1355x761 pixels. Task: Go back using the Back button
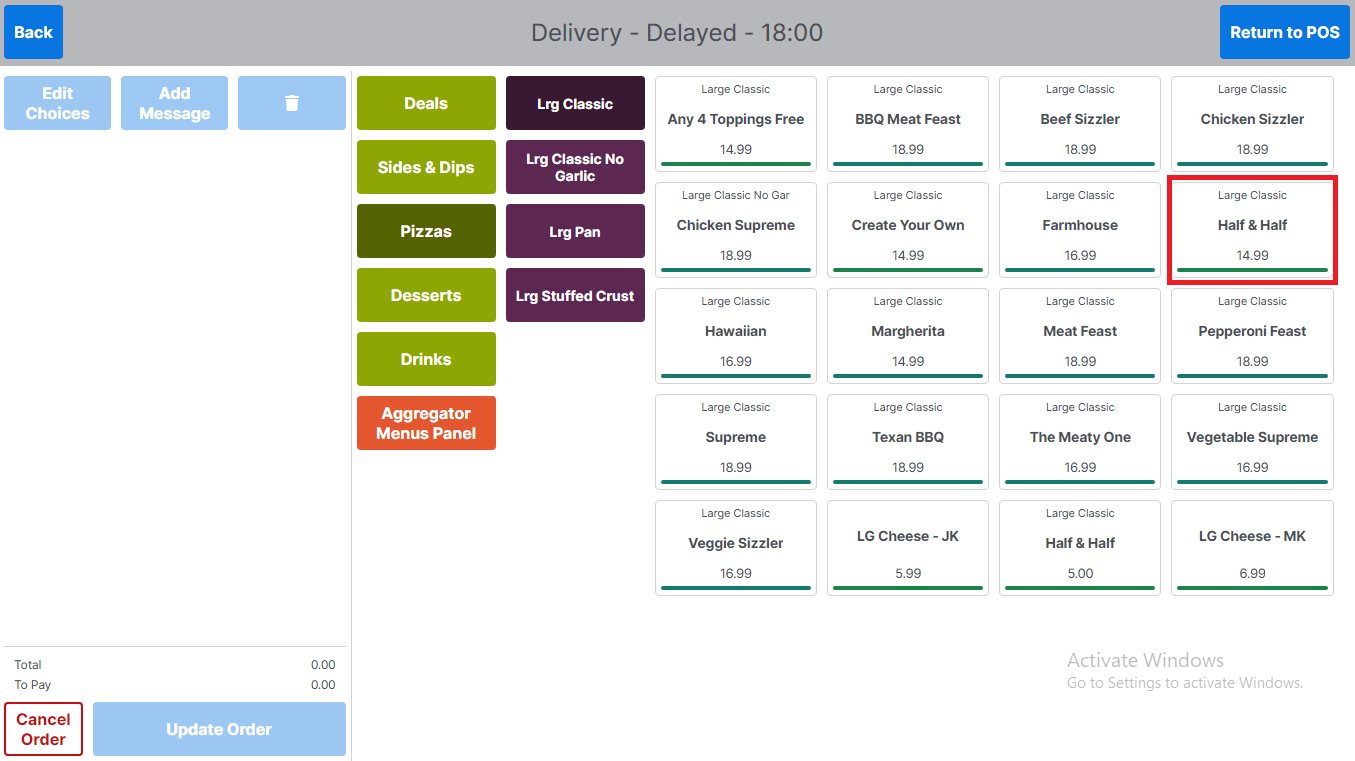tap(33, 32)
